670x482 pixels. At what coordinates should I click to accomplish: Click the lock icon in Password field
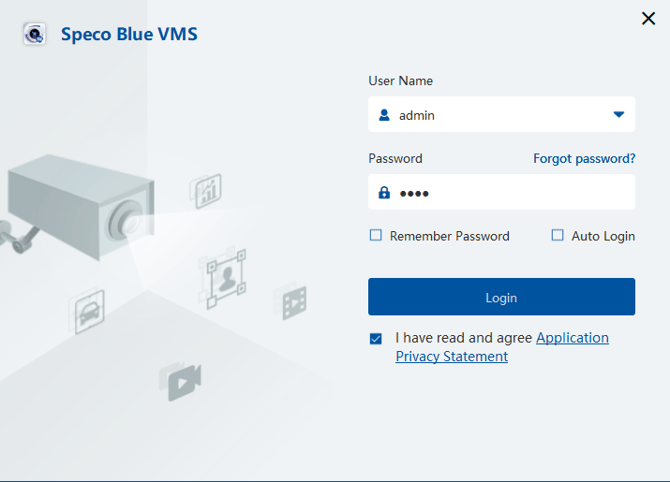click(384, 193)
